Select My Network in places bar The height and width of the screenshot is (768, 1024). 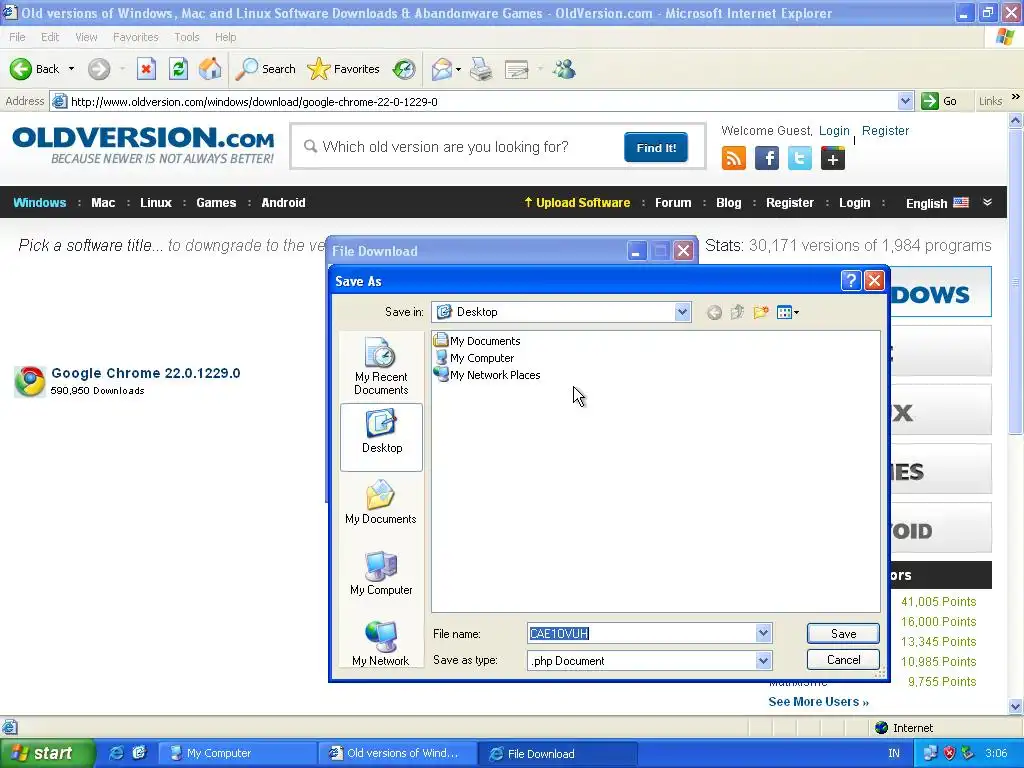(x=381, y=643)
